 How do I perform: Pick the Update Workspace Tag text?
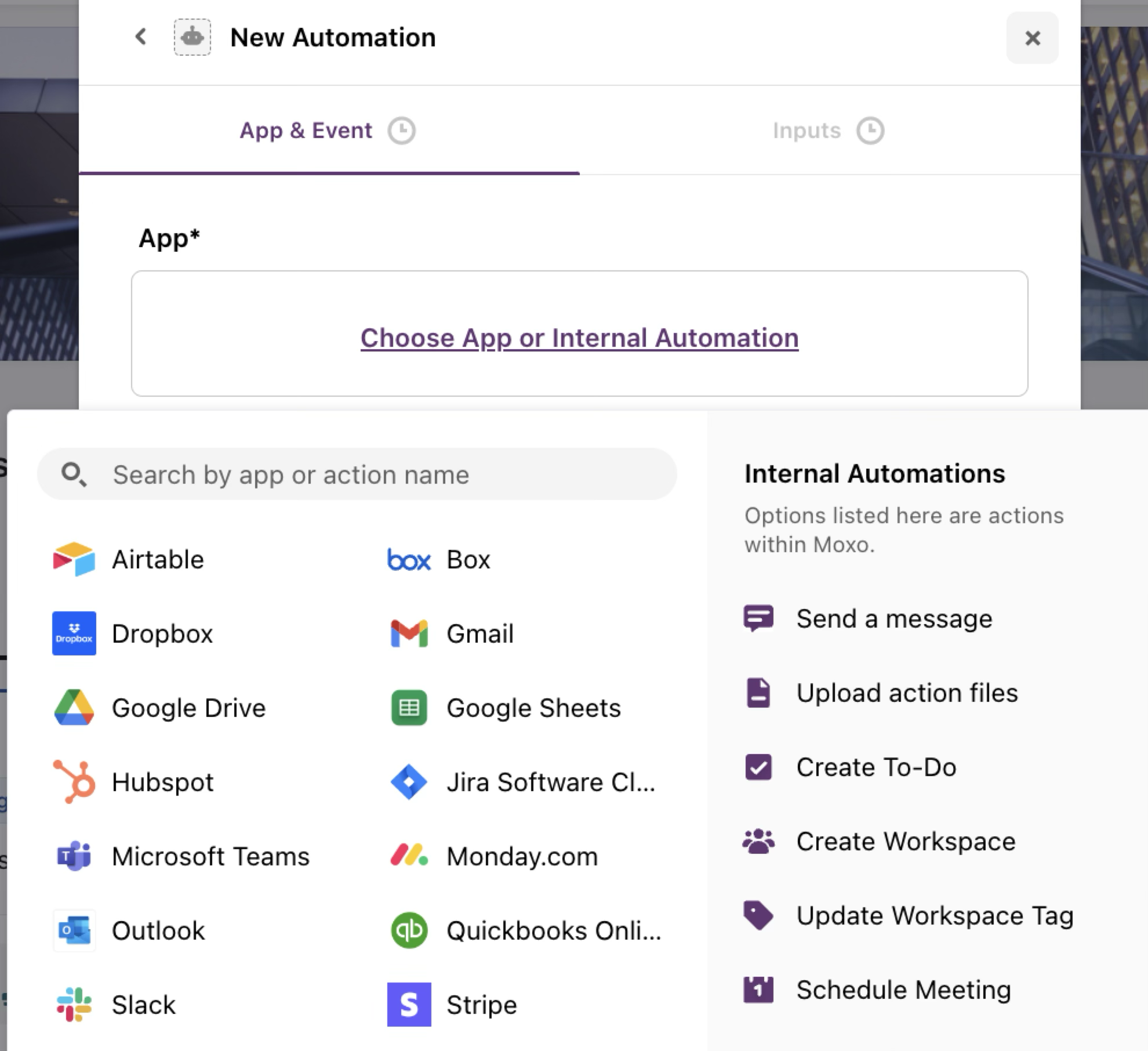[935, 916]
